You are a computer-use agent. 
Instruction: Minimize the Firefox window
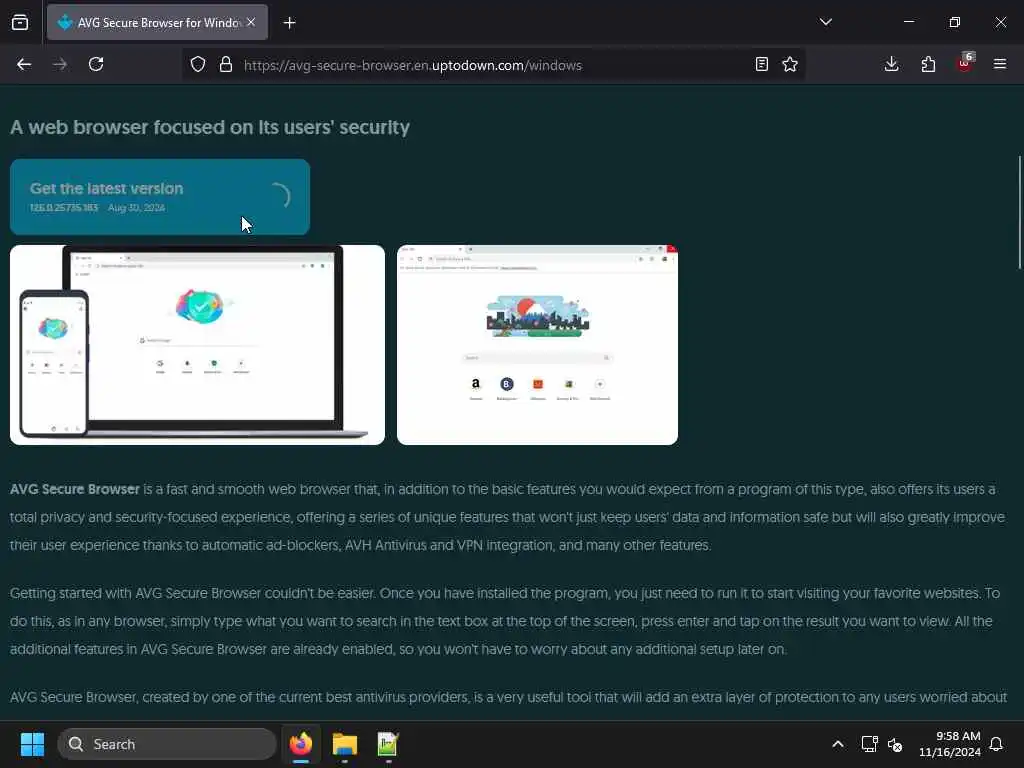click(908, 22)
